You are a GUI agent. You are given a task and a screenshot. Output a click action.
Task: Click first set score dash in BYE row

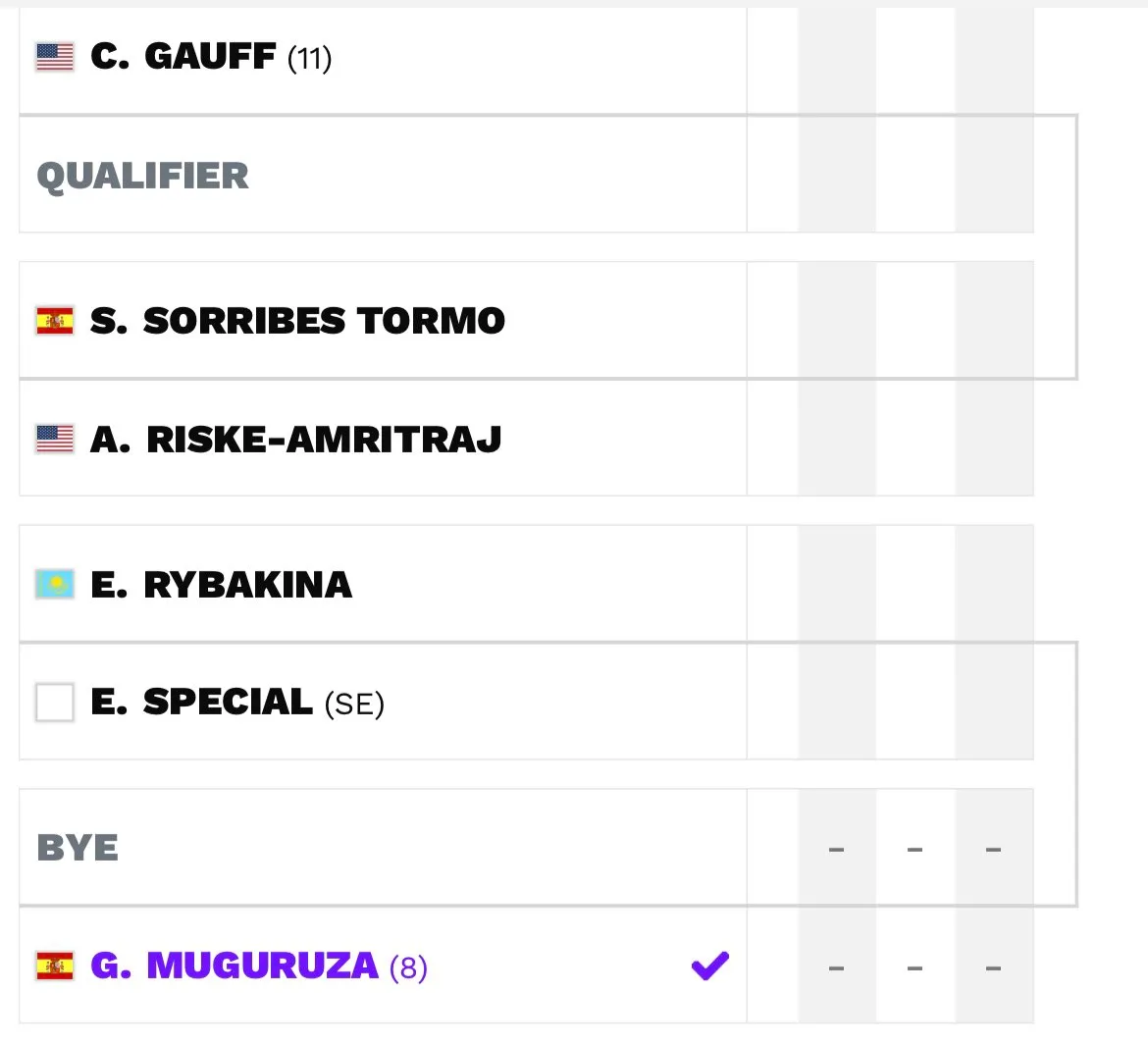pyautogui.click(x=836, y=850)
